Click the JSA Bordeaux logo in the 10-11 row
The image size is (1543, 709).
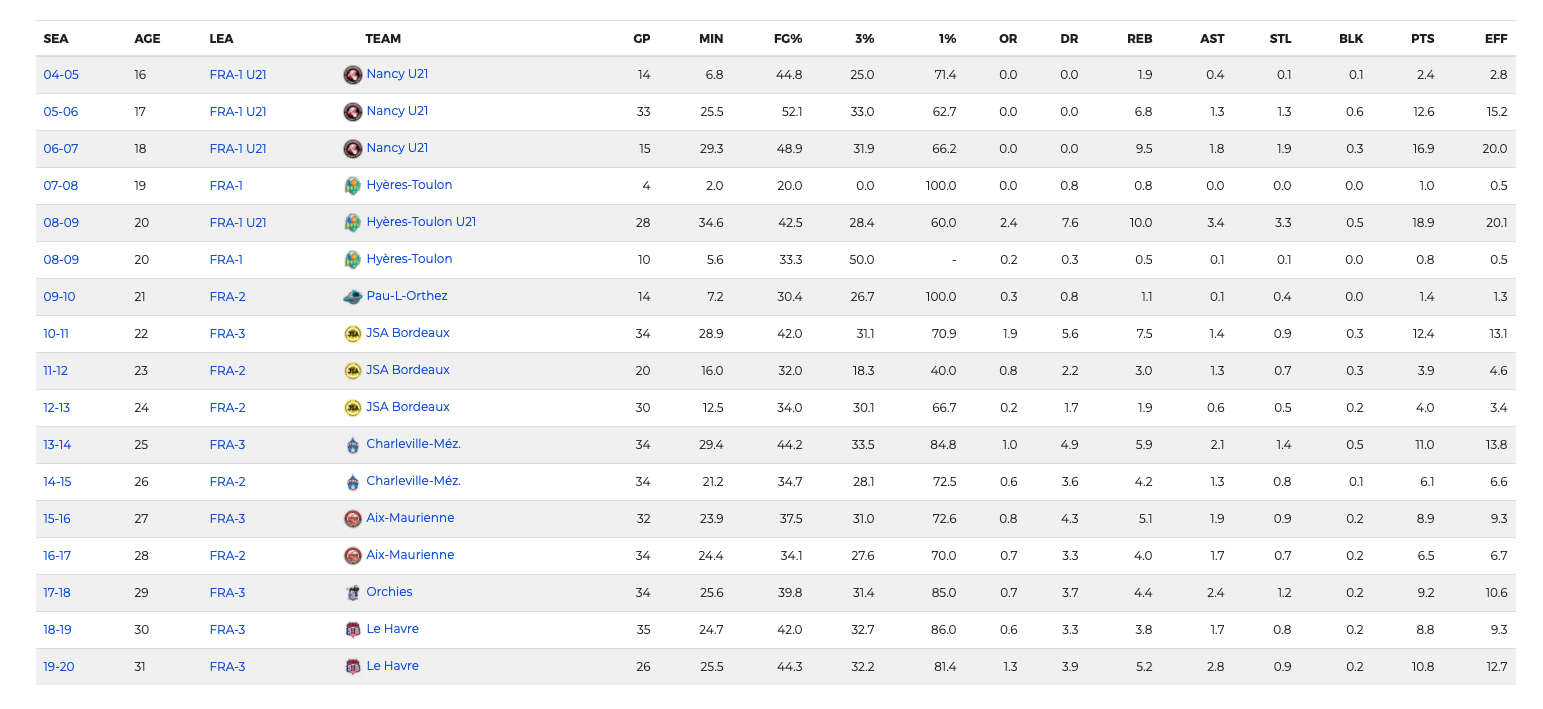(352, 334)
